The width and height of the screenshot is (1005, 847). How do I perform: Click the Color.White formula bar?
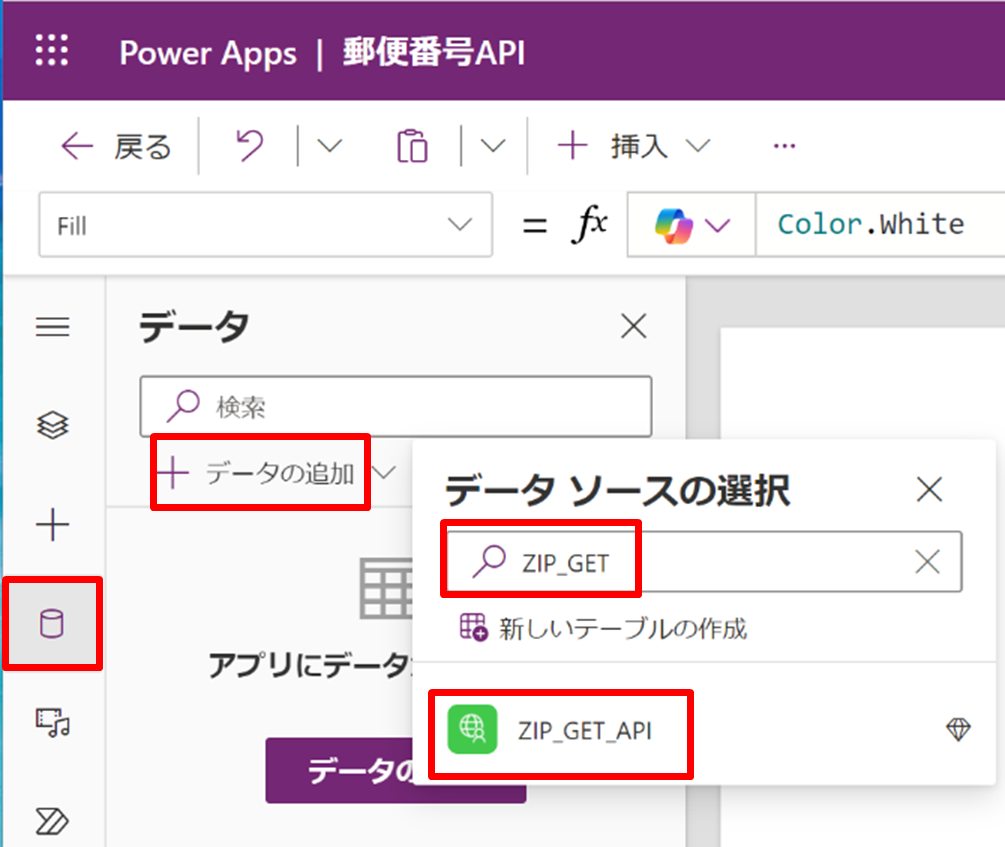[879, 224]
